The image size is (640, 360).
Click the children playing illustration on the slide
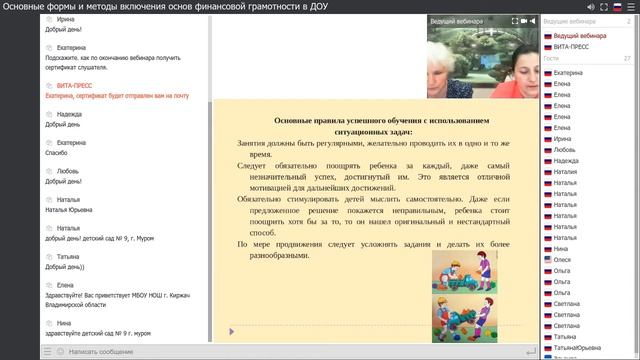click(x=464, y=296)
